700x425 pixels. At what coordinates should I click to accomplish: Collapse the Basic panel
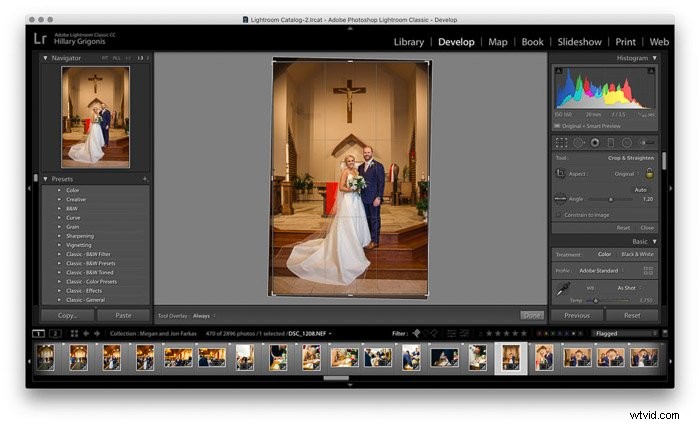(x=654, y=242)
